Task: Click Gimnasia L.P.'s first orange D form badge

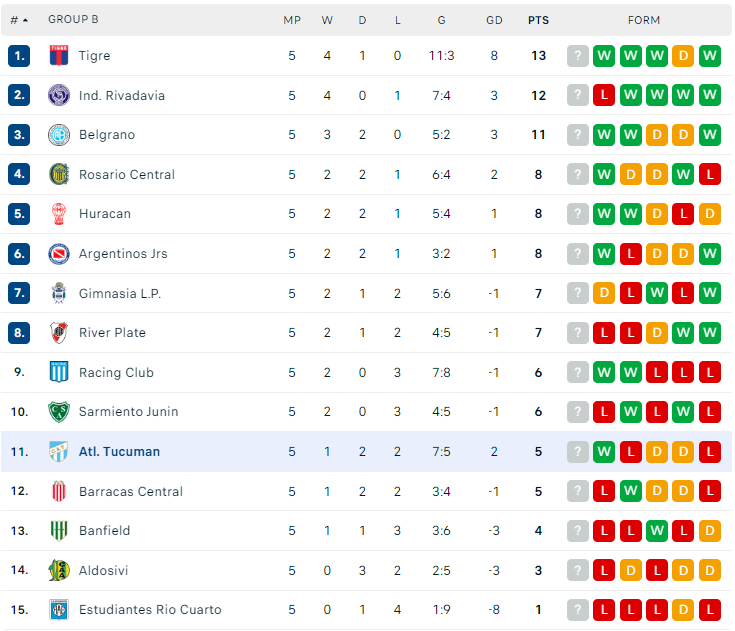Action: pos(604,293)
